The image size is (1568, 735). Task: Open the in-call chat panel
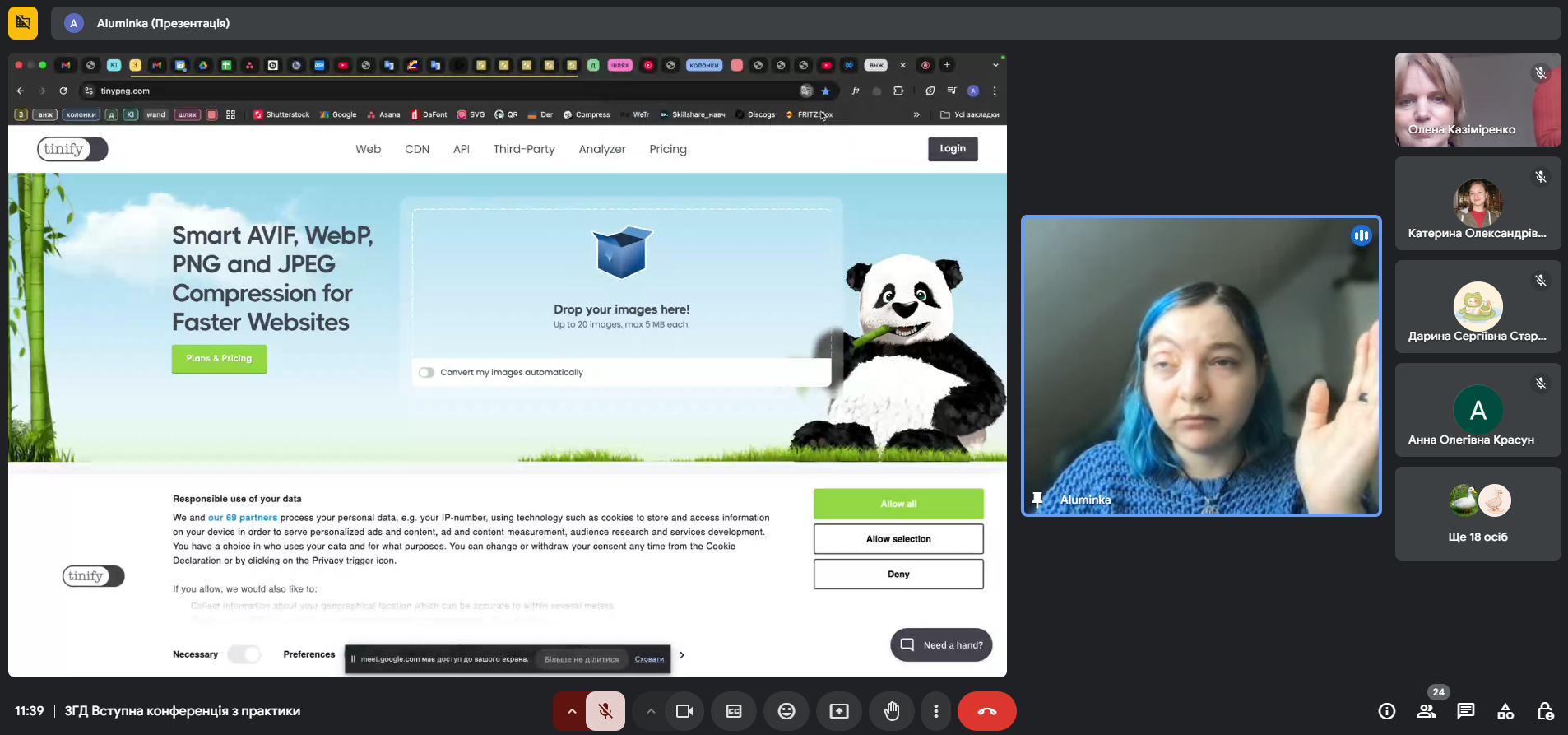pyautogui.click(x=1466, y=711)
